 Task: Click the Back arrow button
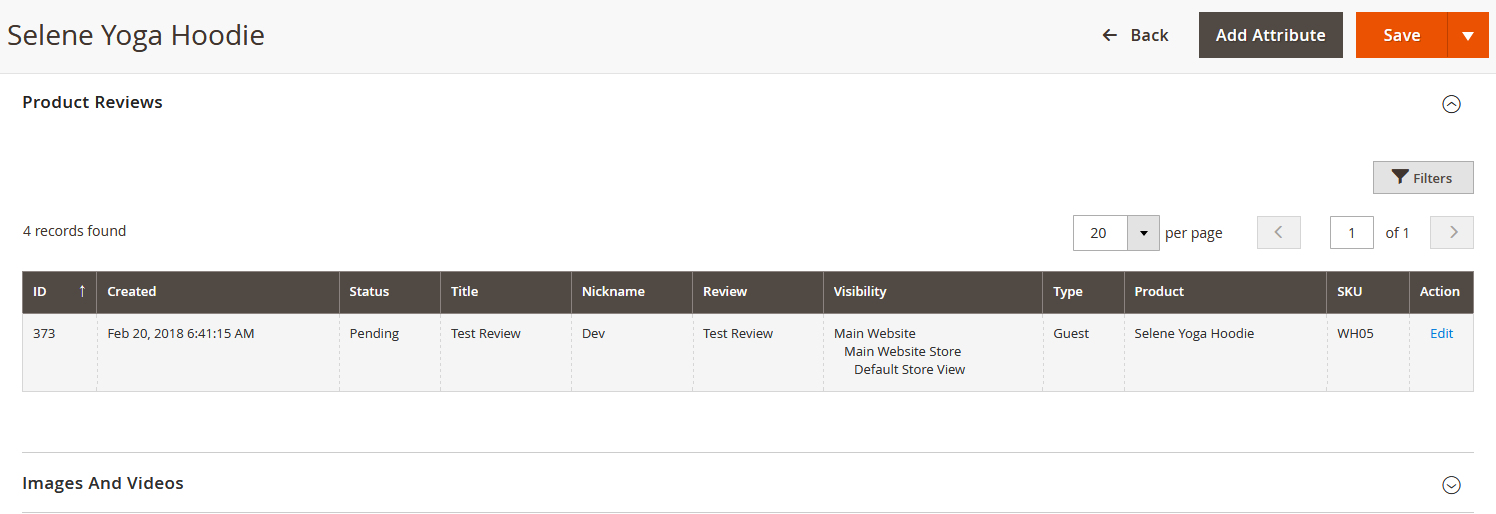1135,35
